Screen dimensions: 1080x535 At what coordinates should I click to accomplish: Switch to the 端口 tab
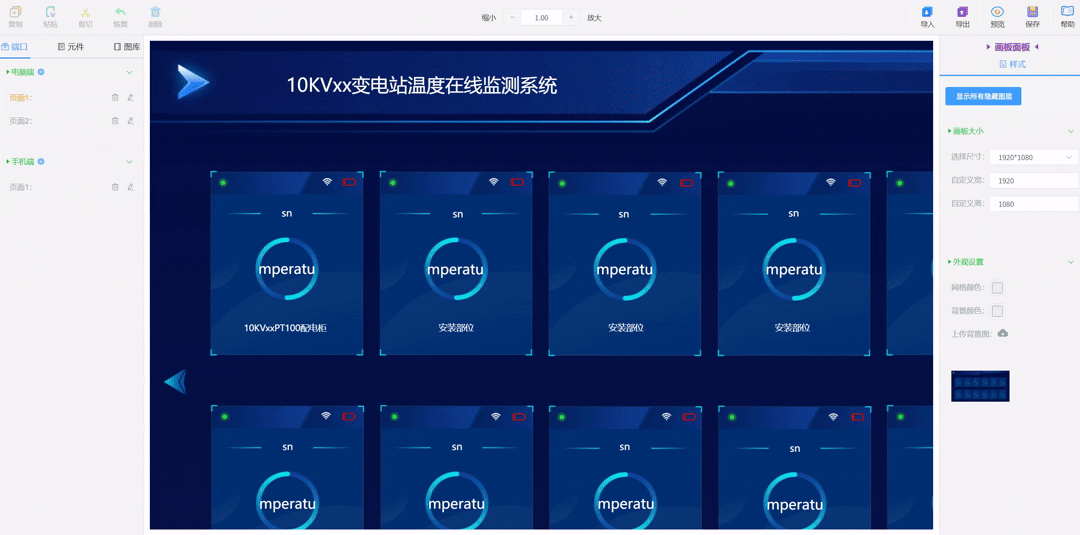16,47
